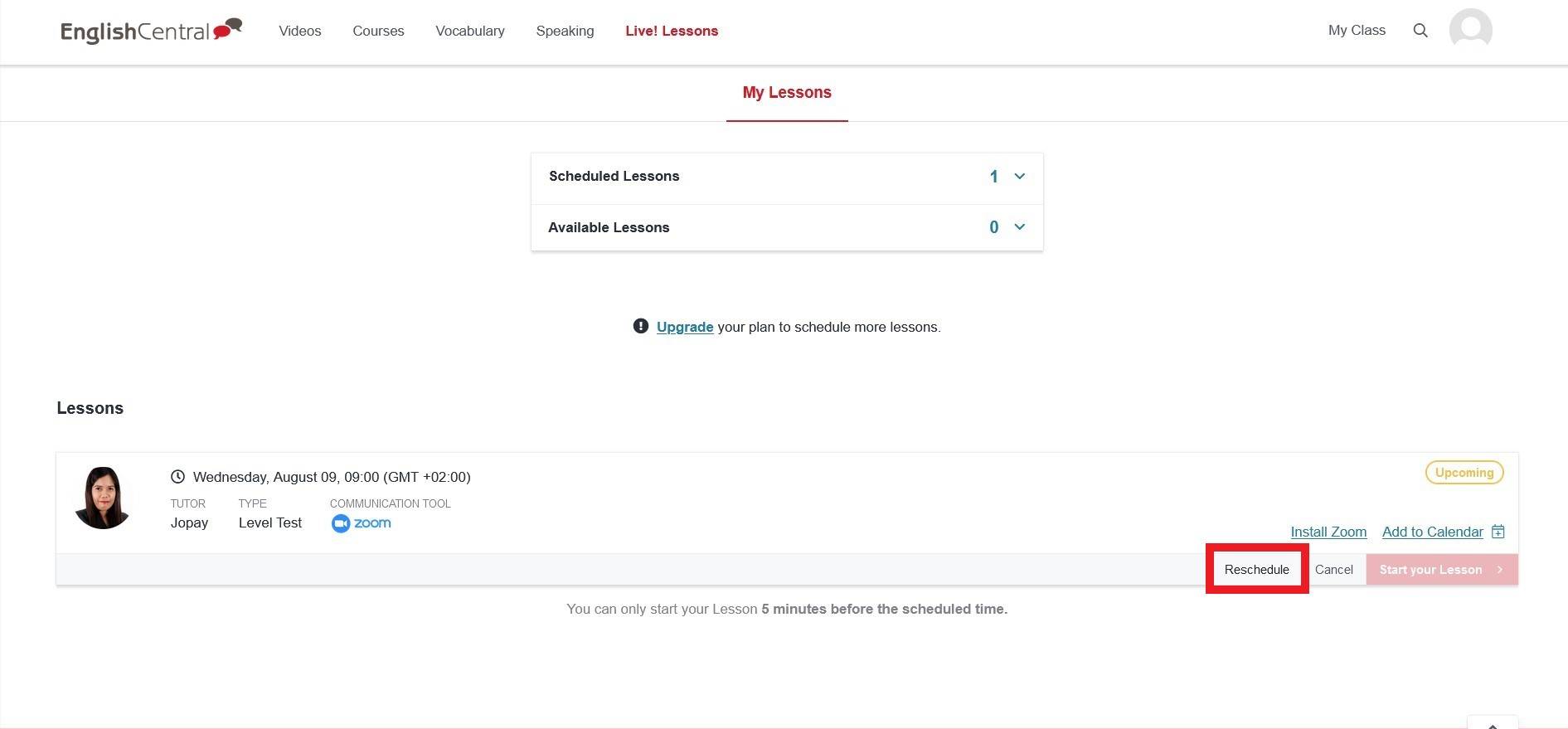Screen dimensions: 1568x729
Task: Click the EnglishCentral logo
Action: [151, 31]
